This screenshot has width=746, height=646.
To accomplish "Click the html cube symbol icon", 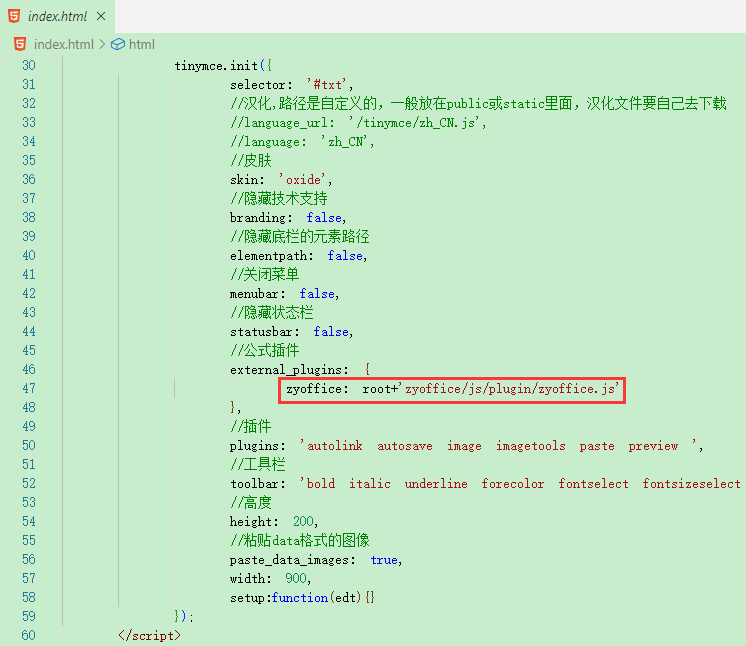I will tap(118, 44).
